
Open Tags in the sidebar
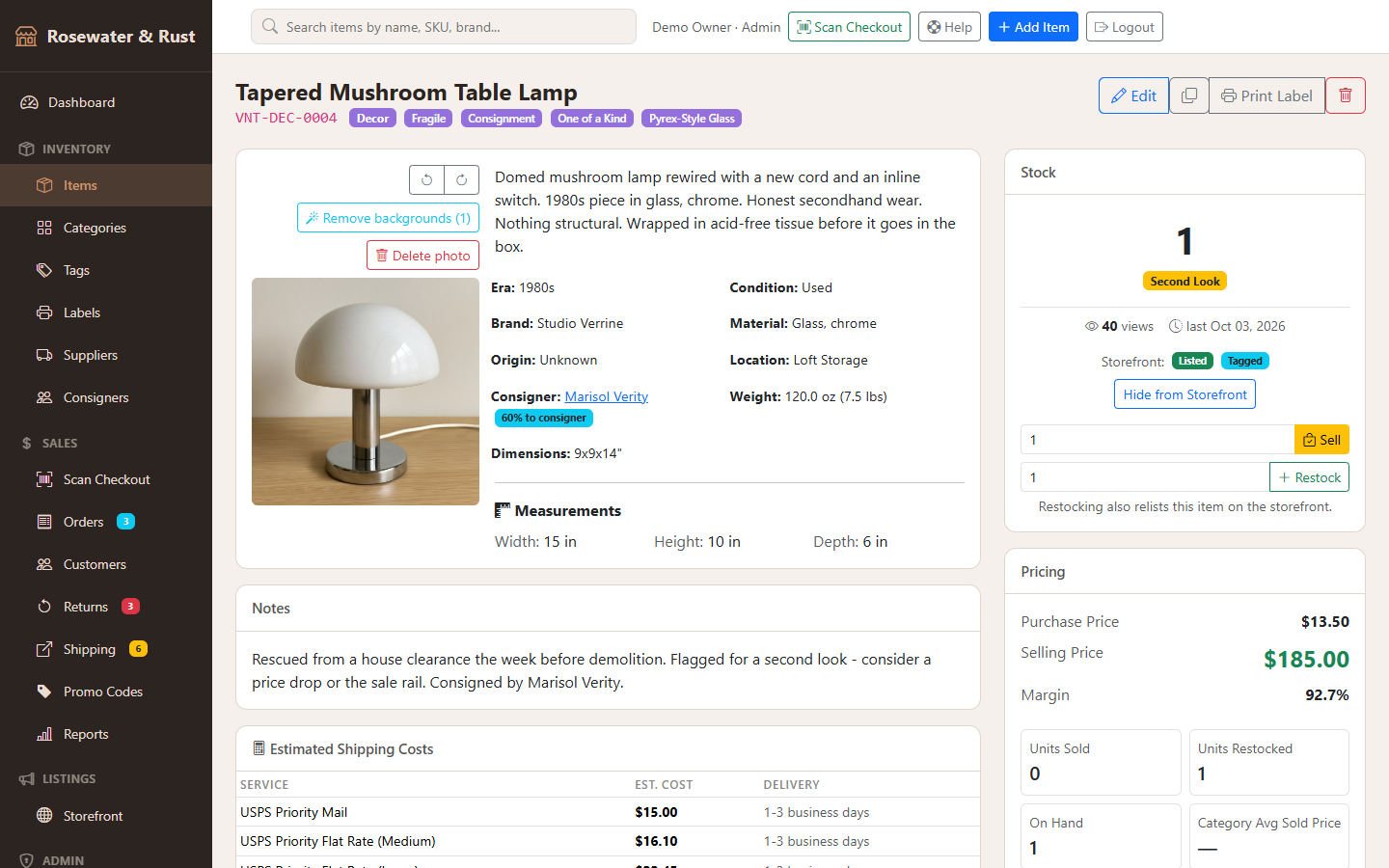pos(106,270)
